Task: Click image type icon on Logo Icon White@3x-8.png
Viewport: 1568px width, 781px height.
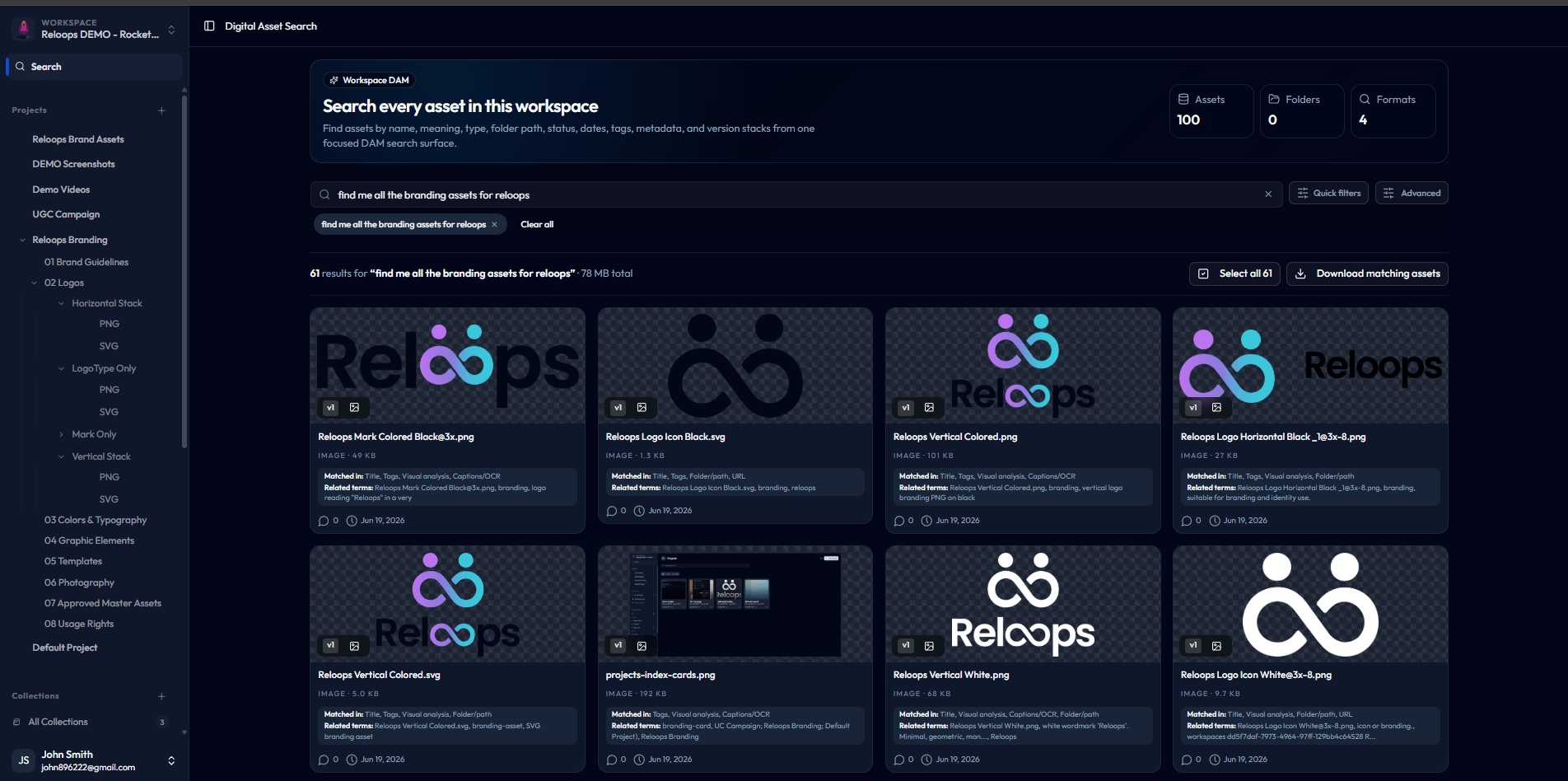Action: 1216,646
